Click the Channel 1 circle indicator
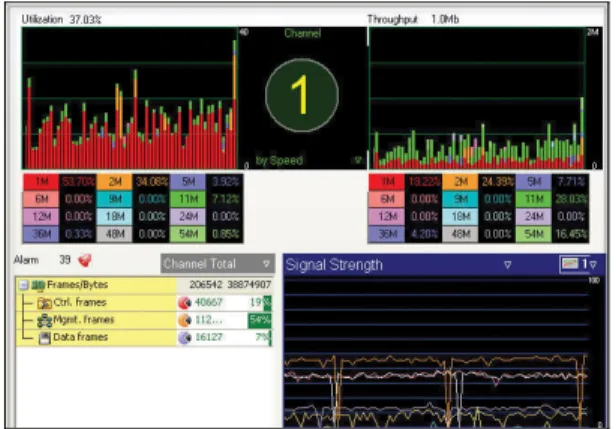The width and height of the screenshot is (616, 429). (x=302, y=95)
